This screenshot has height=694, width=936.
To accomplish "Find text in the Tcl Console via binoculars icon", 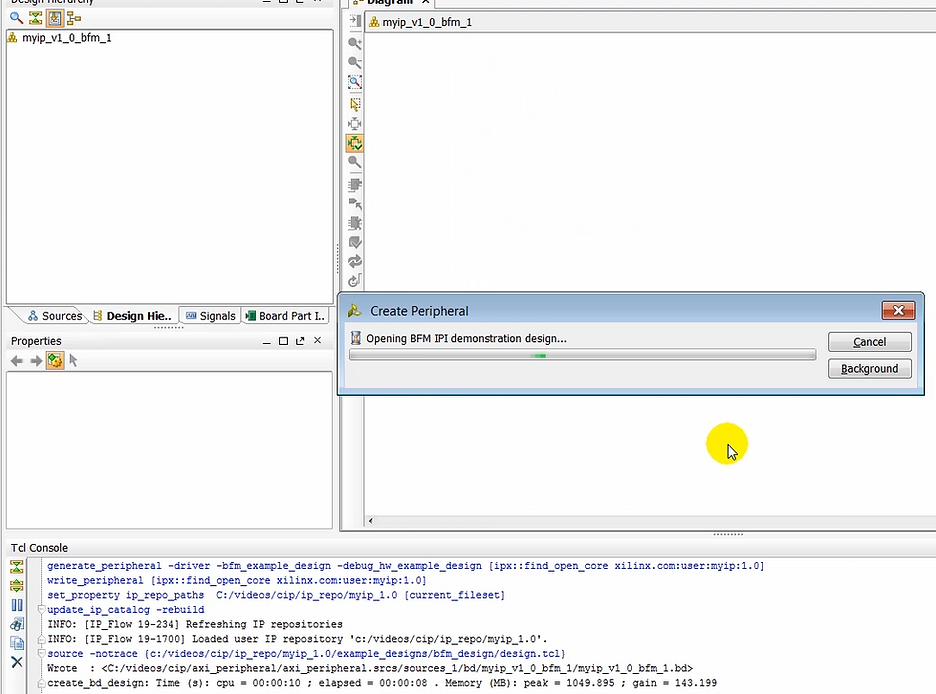I will click(x=16, y=623).
